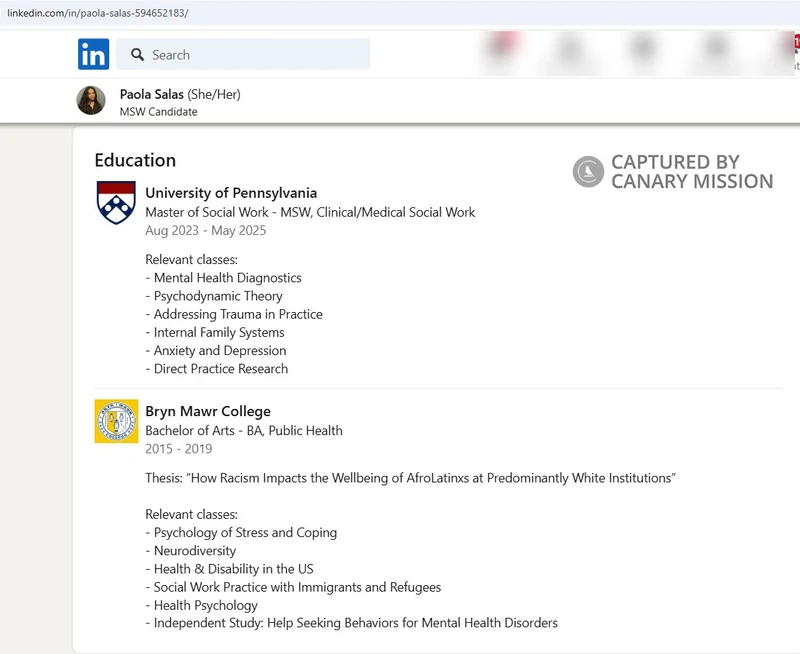Click the Independent Study Help Seeking Behaviors entry
Image resolution: width=800 pixels, height=654 pixels.
[x=352, y=623]
